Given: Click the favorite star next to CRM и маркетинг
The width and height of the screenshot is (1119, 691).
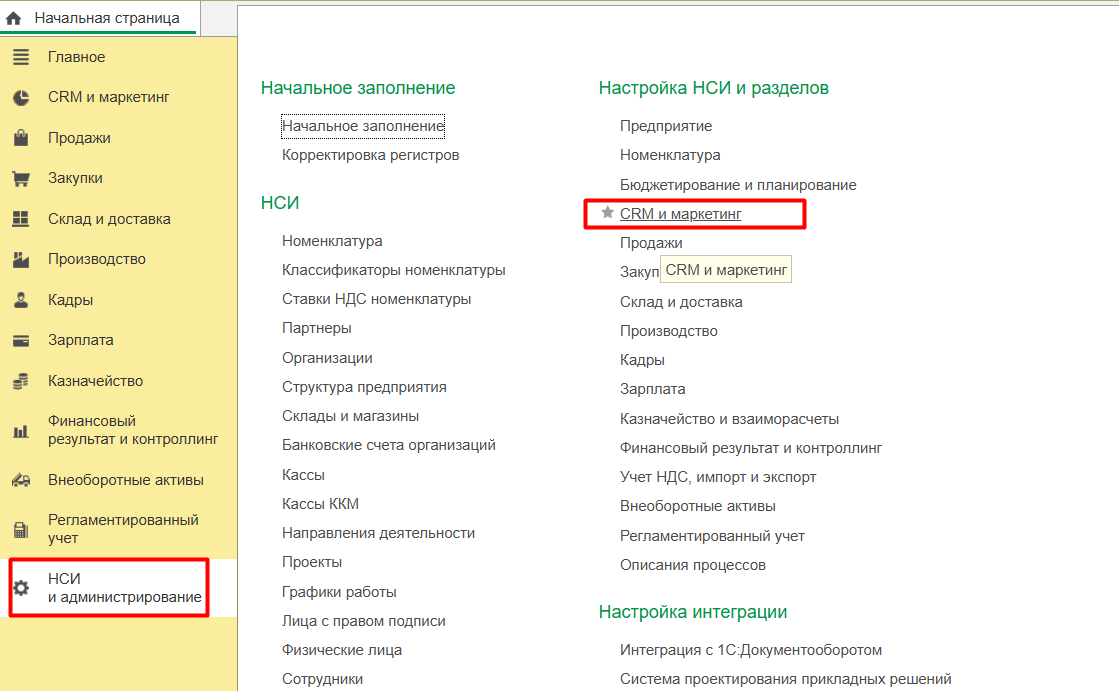Looking at the screenshot, I should point(607,212).
